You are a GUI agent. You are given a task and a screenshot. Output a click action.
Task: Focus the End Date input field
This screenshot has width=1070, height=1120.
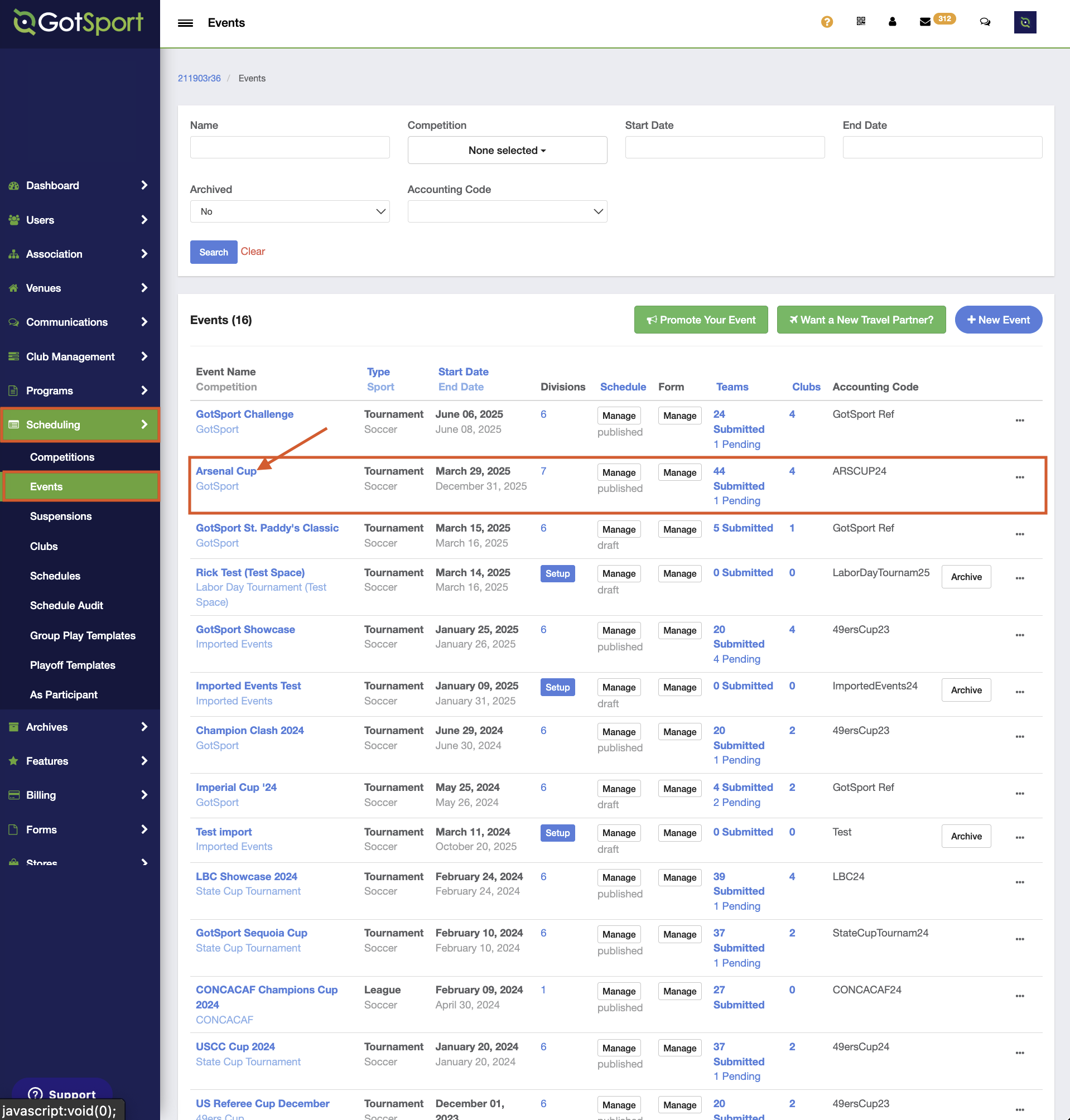942,148
